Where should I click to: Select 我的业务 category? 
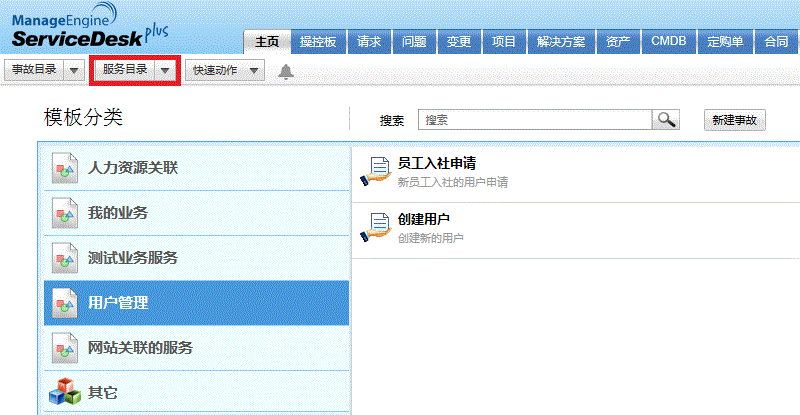point(196,213)
